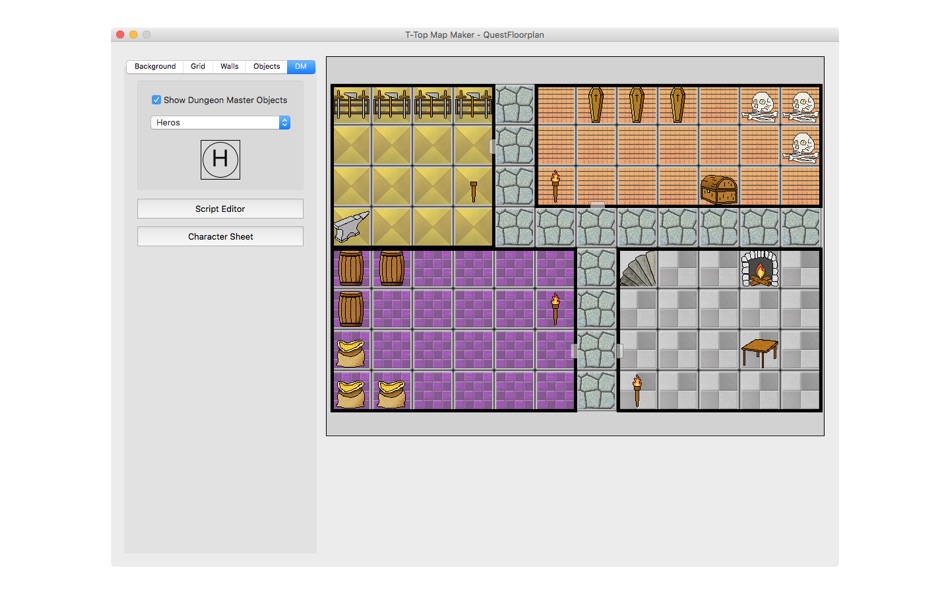This screenshot has height=594, width=950.
Task: Click the torch in the purple room
Action: pos(555,309)
